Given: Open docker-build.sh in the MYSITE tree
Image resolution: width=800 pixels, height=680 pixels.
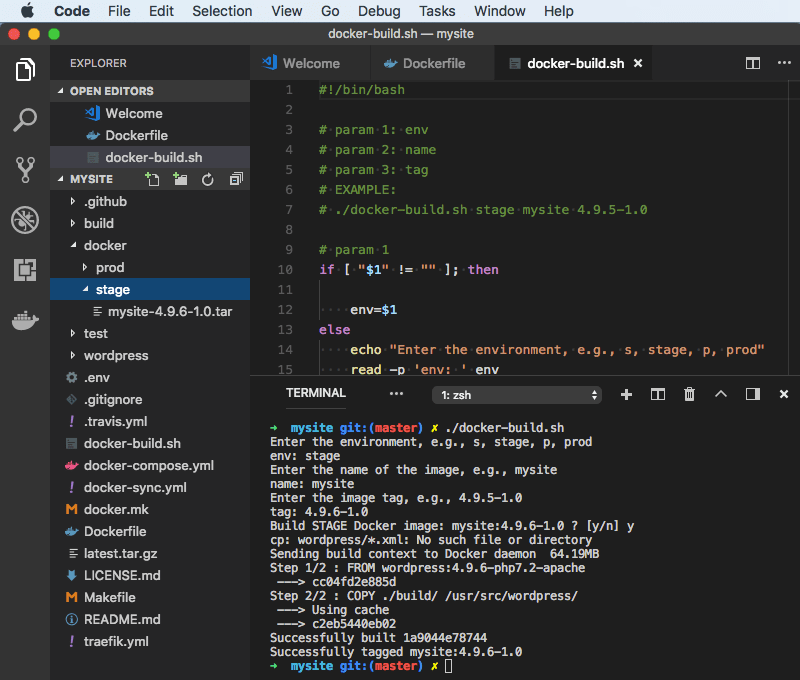Looking at the screenshot, I should point(150,443).
